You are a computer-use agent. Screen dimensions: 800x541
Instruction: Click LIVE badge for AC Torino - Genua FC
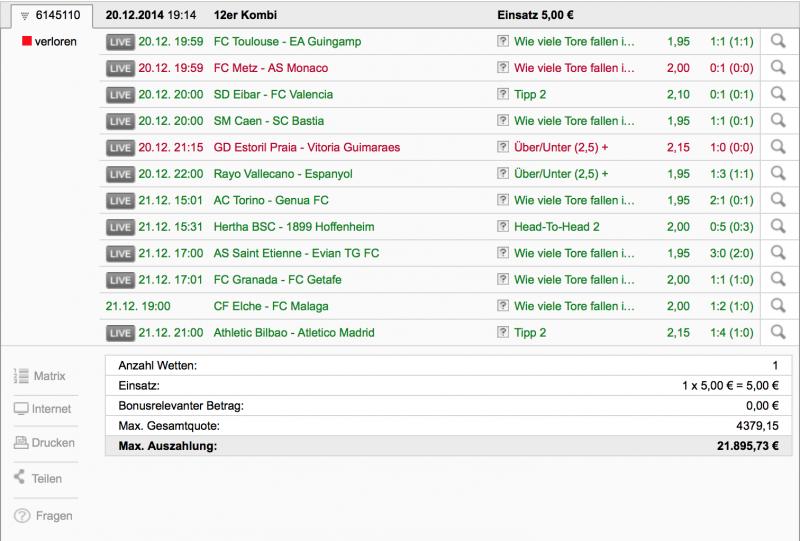pyautogui.click(x=120, y=201)
